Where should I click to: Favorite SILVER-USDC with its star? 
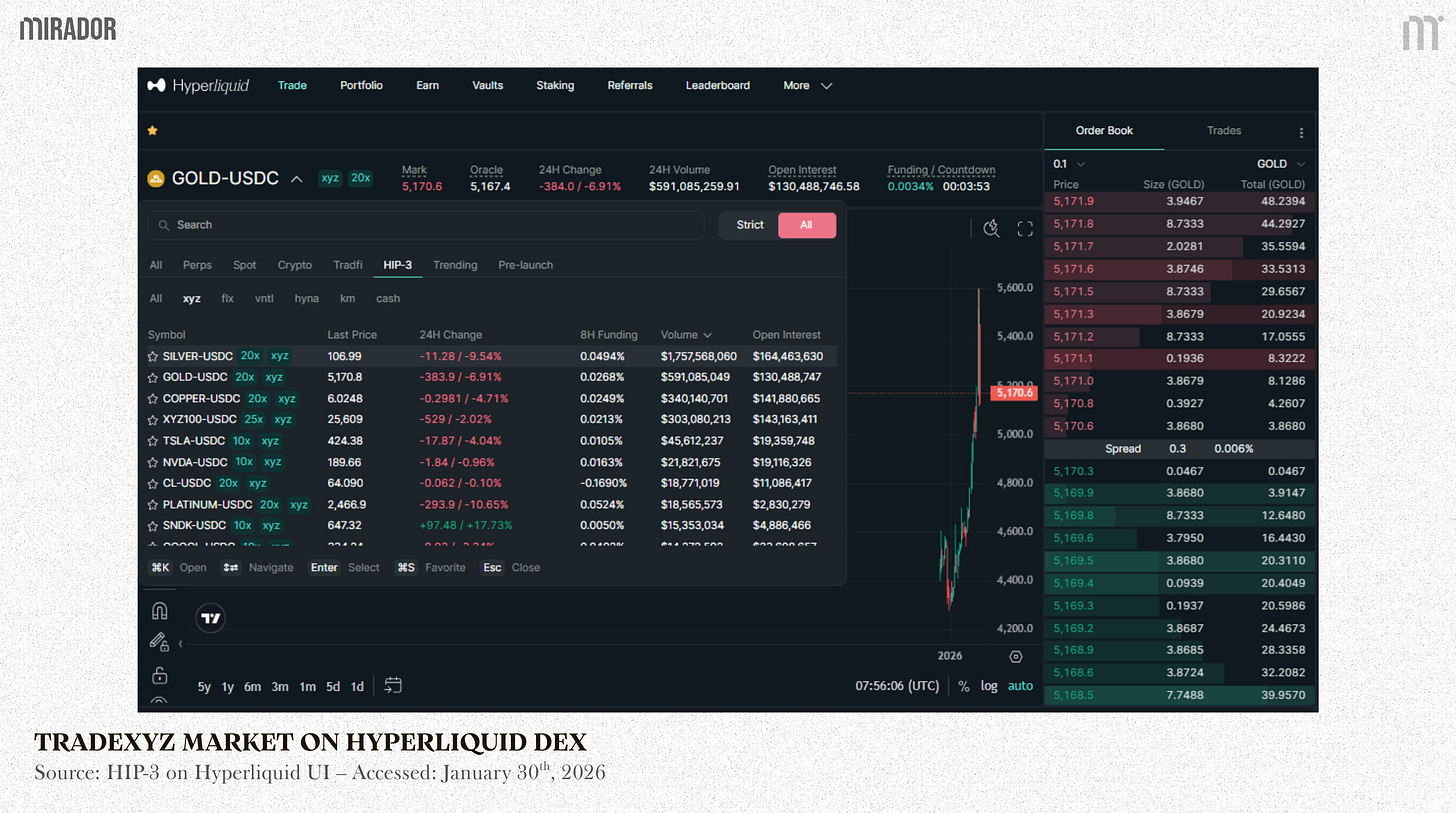[153, 356]
